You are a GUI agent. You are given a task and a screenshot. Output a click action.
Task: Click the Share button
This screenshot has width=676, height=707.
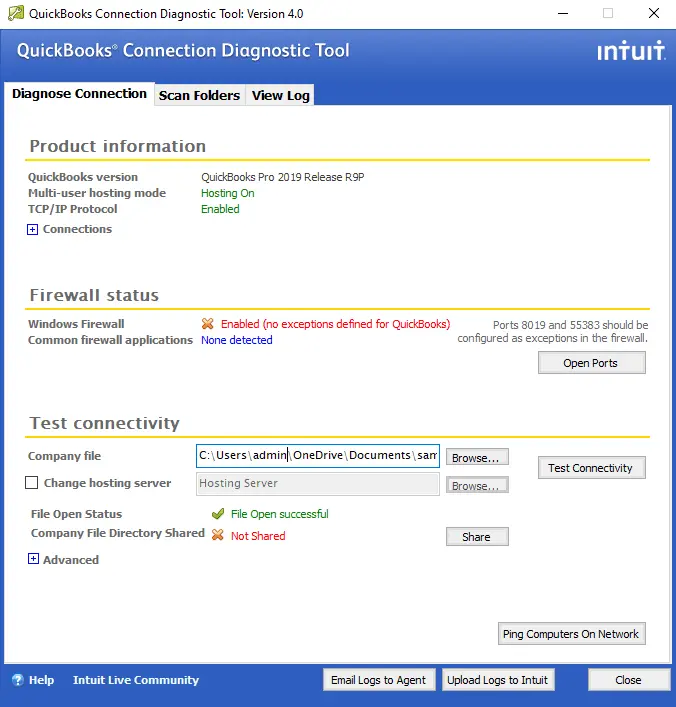click(x=477, y=537)
